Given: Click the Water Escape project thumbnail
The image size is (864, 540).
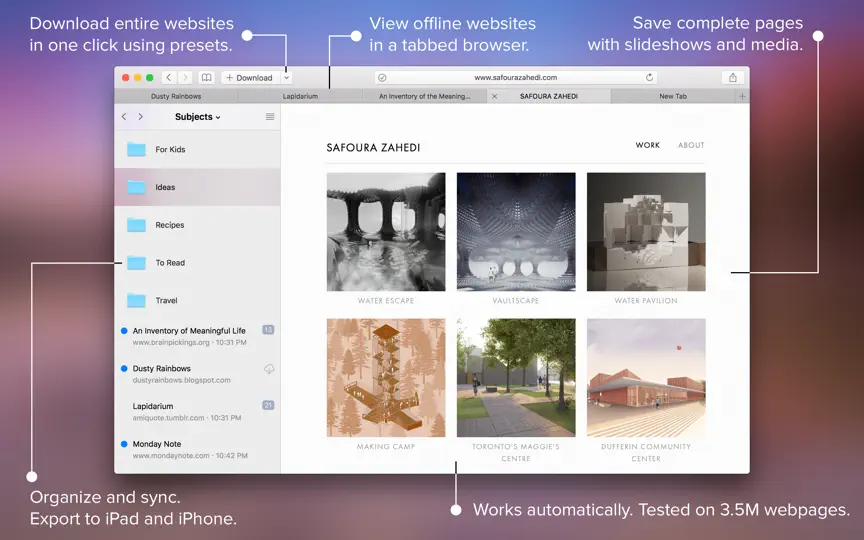Looking at the screenshot, I should pyautogui.click(x=386, y=231).
